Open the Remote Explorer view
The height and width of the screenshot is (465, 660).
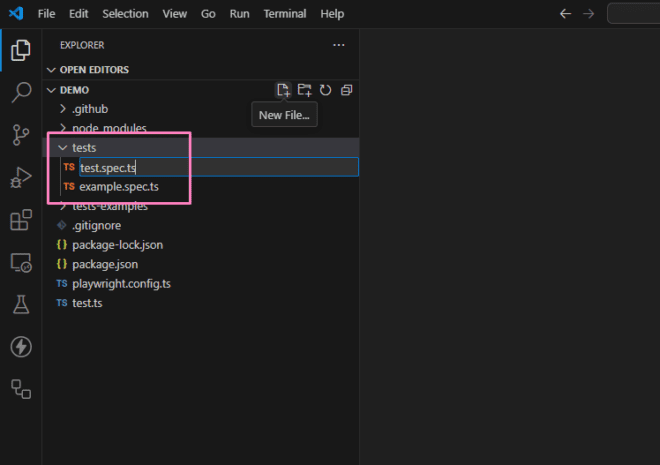pos(21,263)
